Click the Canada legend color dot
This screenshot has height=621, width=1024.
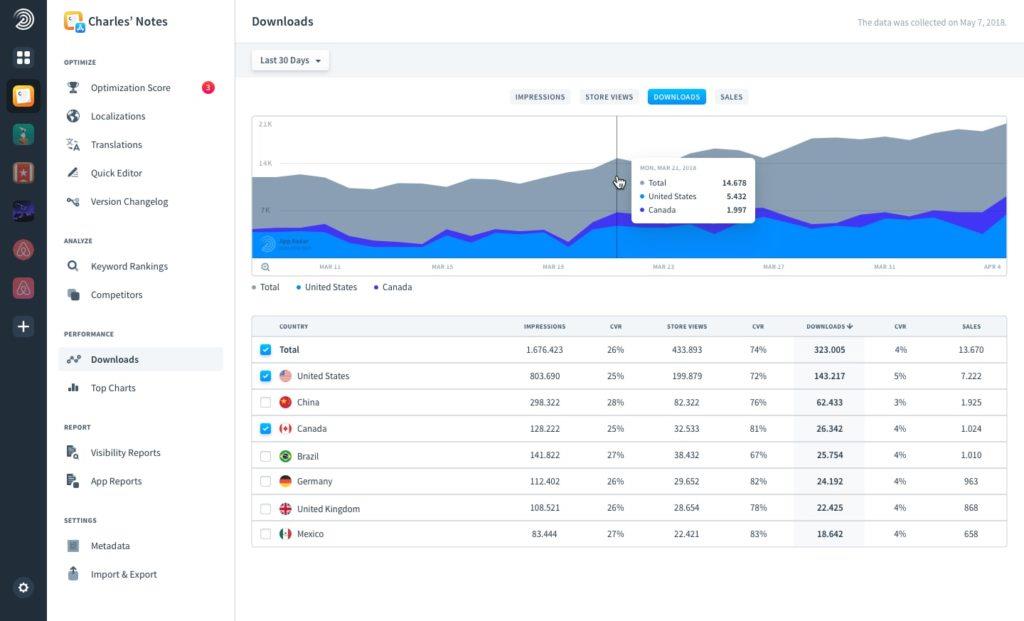click(376, 287)
